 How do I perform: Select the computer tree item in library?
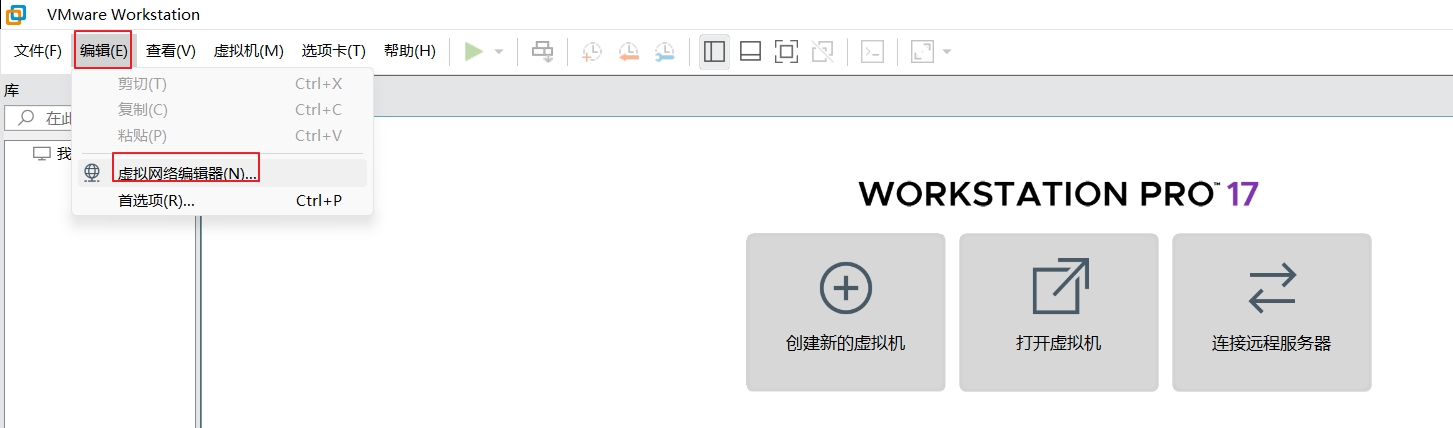click(x=52, y=154)
